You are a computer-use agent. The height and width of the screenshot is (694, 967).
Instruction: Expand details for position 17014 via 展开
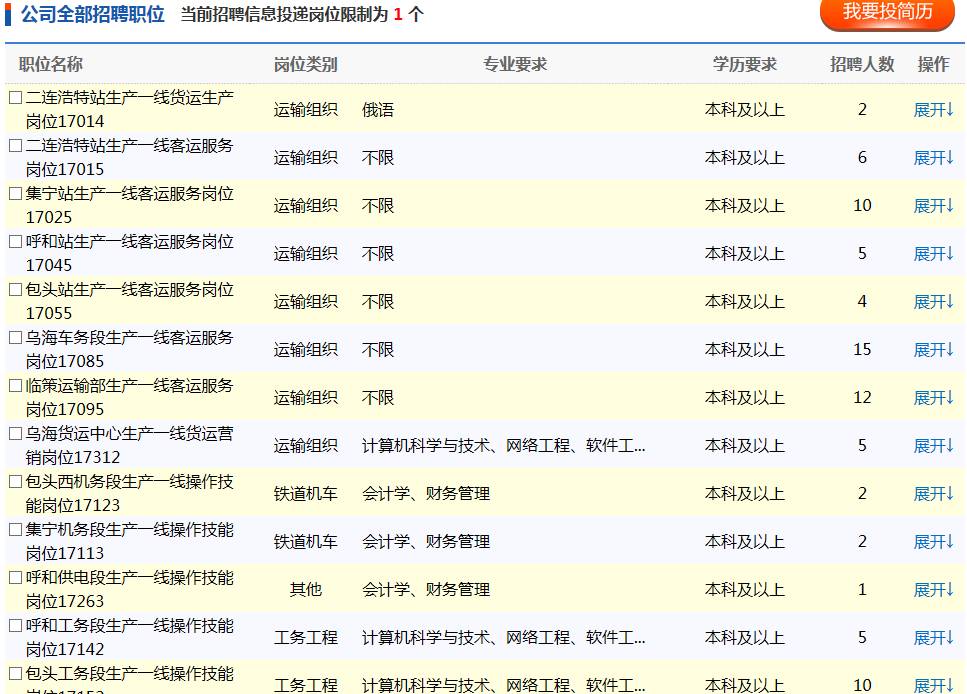[933, 110]
